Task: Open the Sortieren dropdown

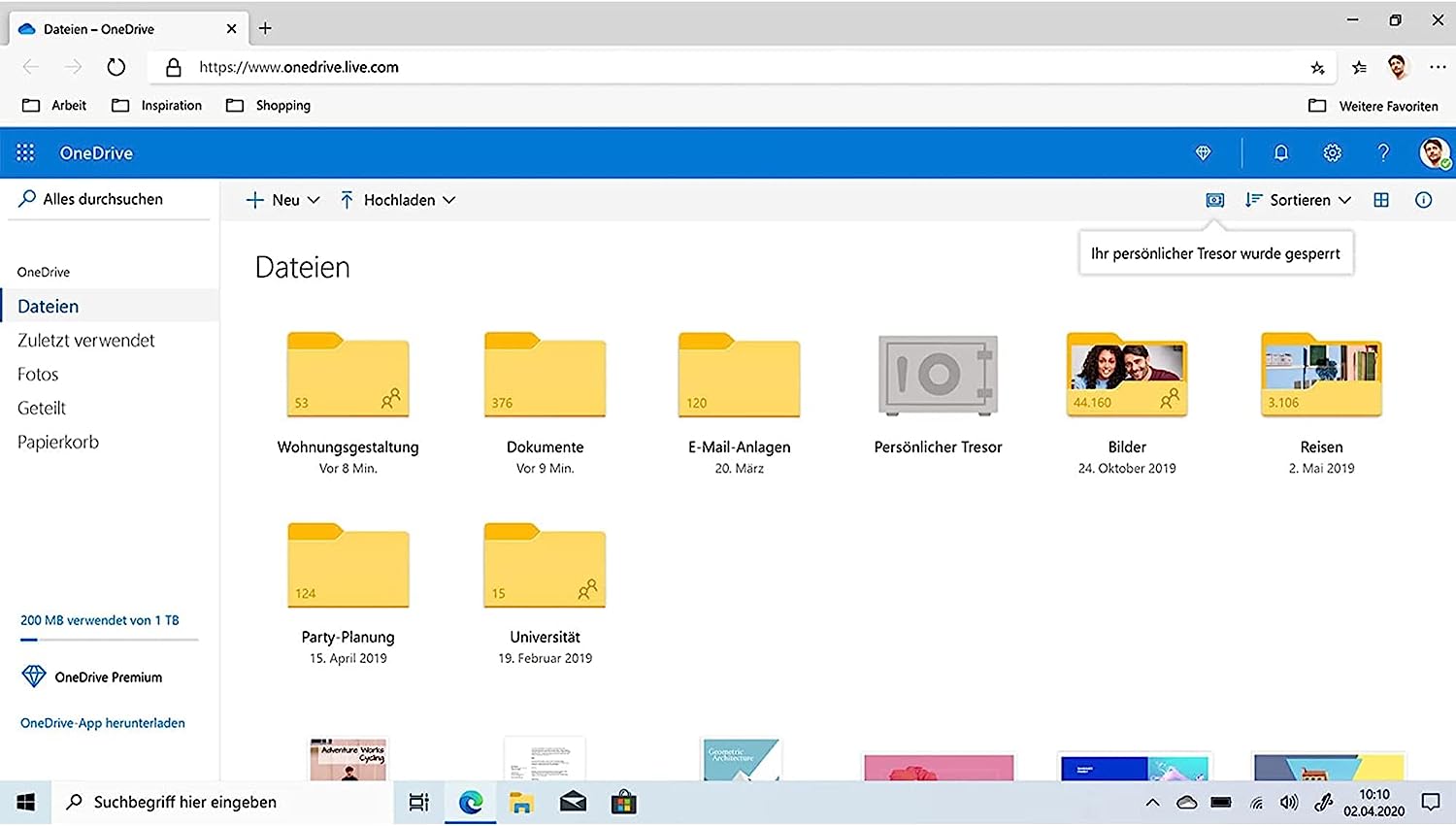Action: (x=1298, y=200)
